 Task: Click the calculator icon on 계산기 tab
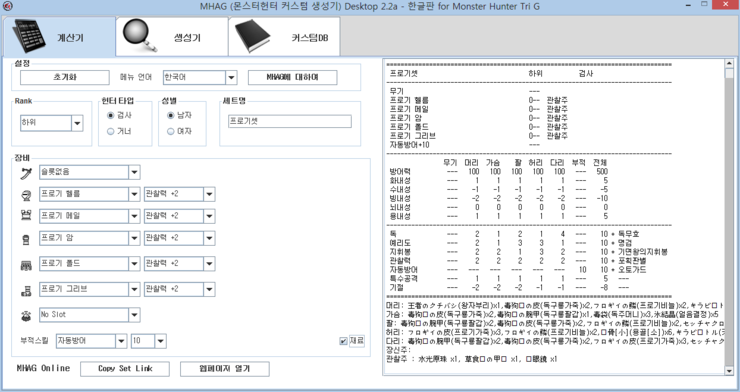click(x=28, y=36)
